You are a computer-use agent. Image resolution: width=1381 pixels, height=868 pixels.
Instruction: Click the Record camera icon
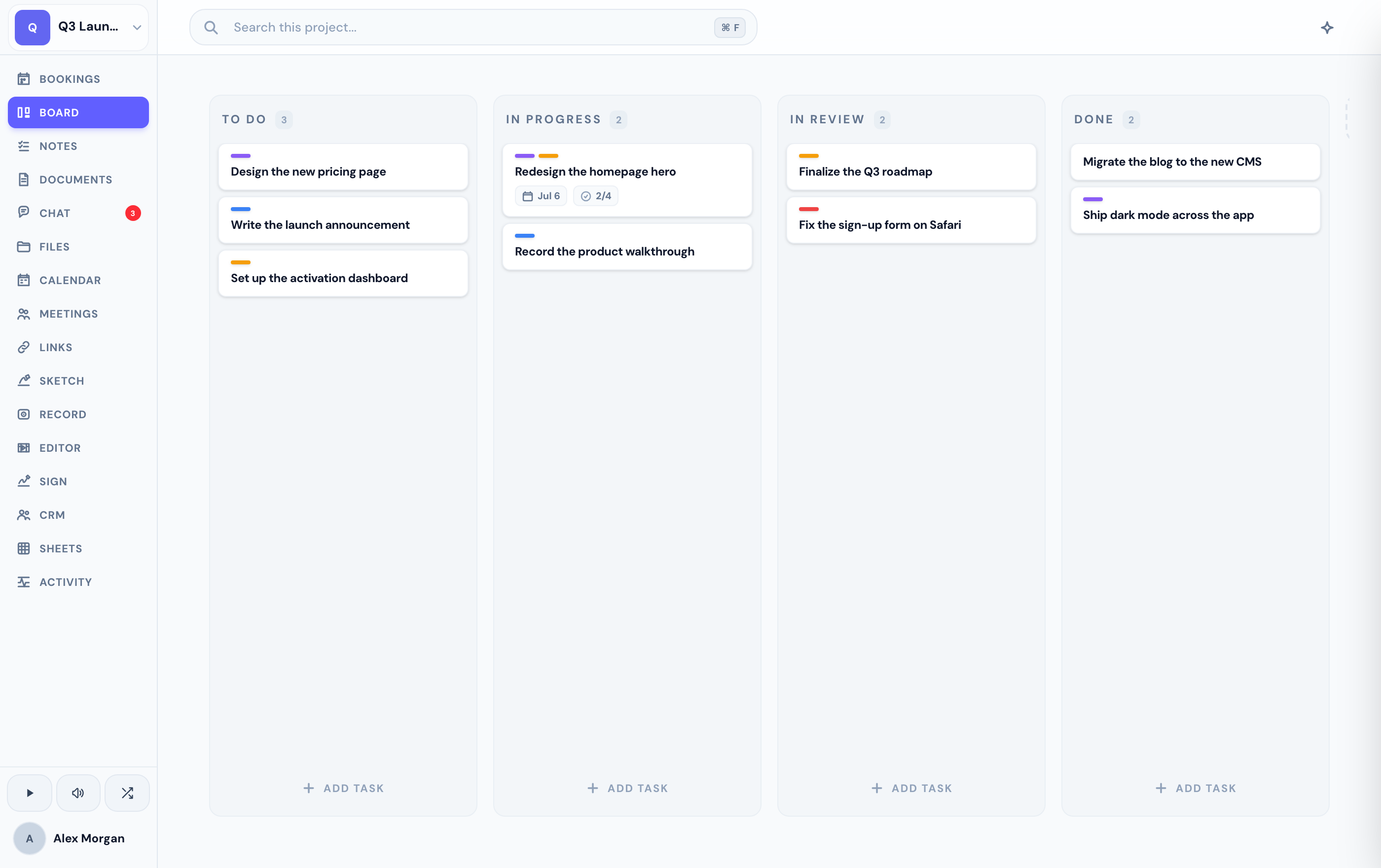click(24, 414)
